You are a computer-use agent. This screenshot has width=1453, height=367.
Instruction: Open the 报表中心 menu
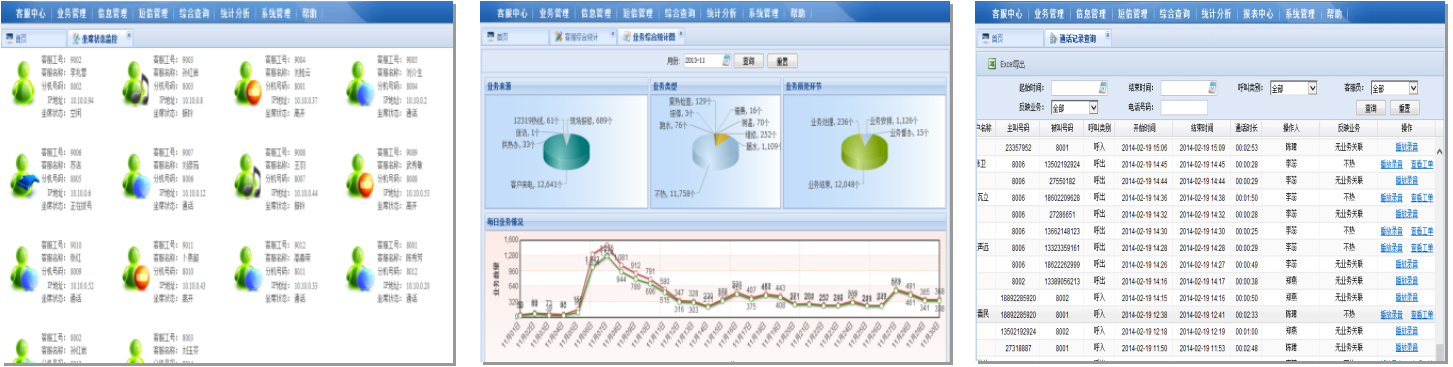(x=1258, y=14)
